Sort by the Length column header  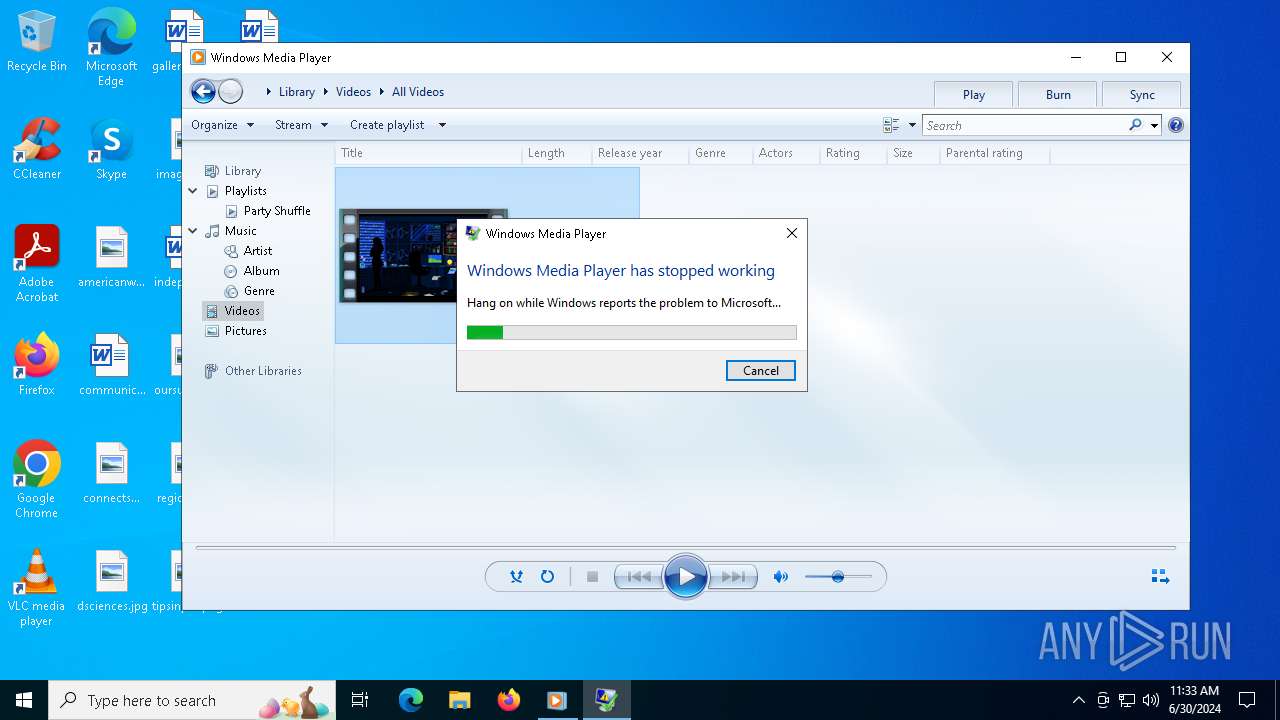pos(556,153)
